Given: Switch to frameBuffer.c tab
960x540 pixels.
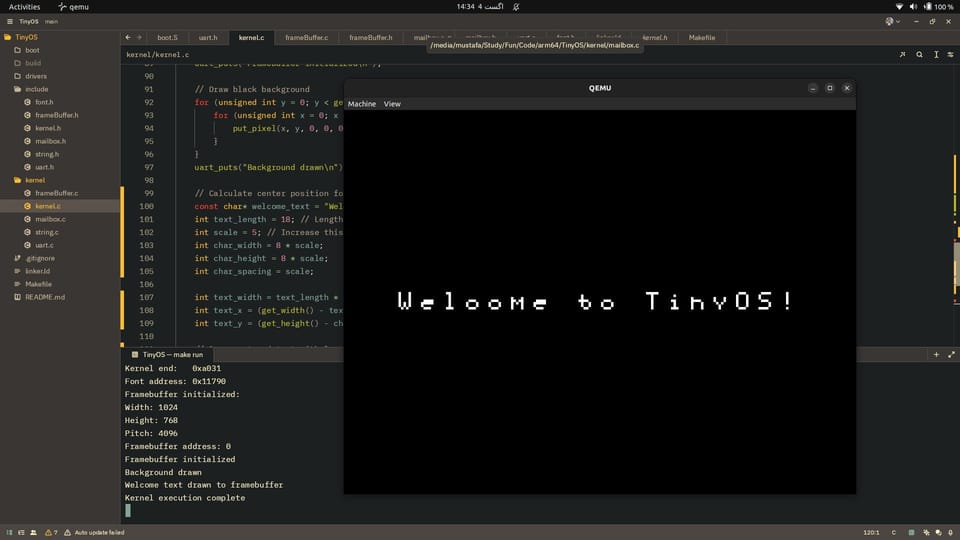Looking at the screenshot, I should click(x=306, y=37).
